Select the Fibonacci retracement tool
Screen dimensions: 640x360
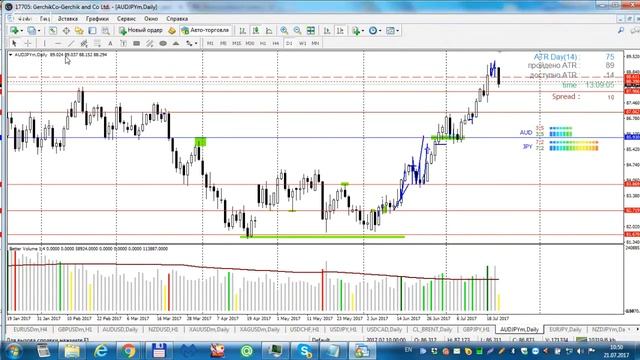(97, 43)
